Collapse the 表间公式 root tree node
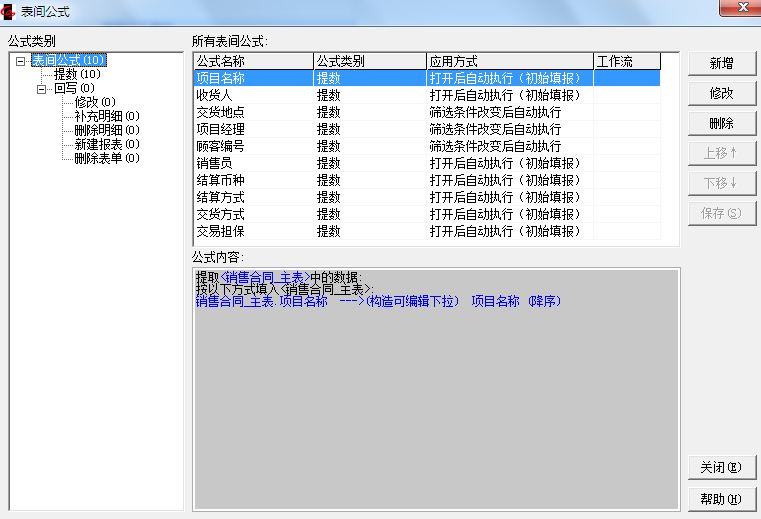This screenshot has height=519, width=761. tap(21, 61)
